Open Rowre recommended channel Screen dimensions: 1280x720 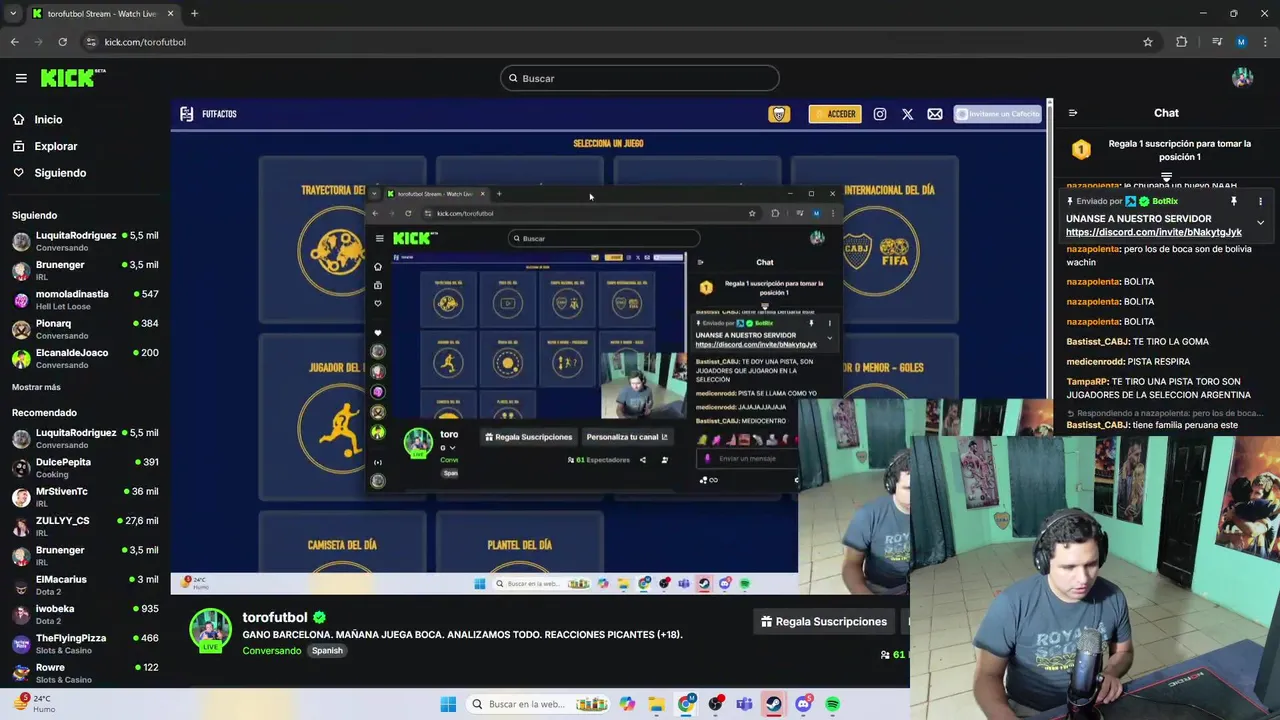pyautogui.click(x=86, y=673)
